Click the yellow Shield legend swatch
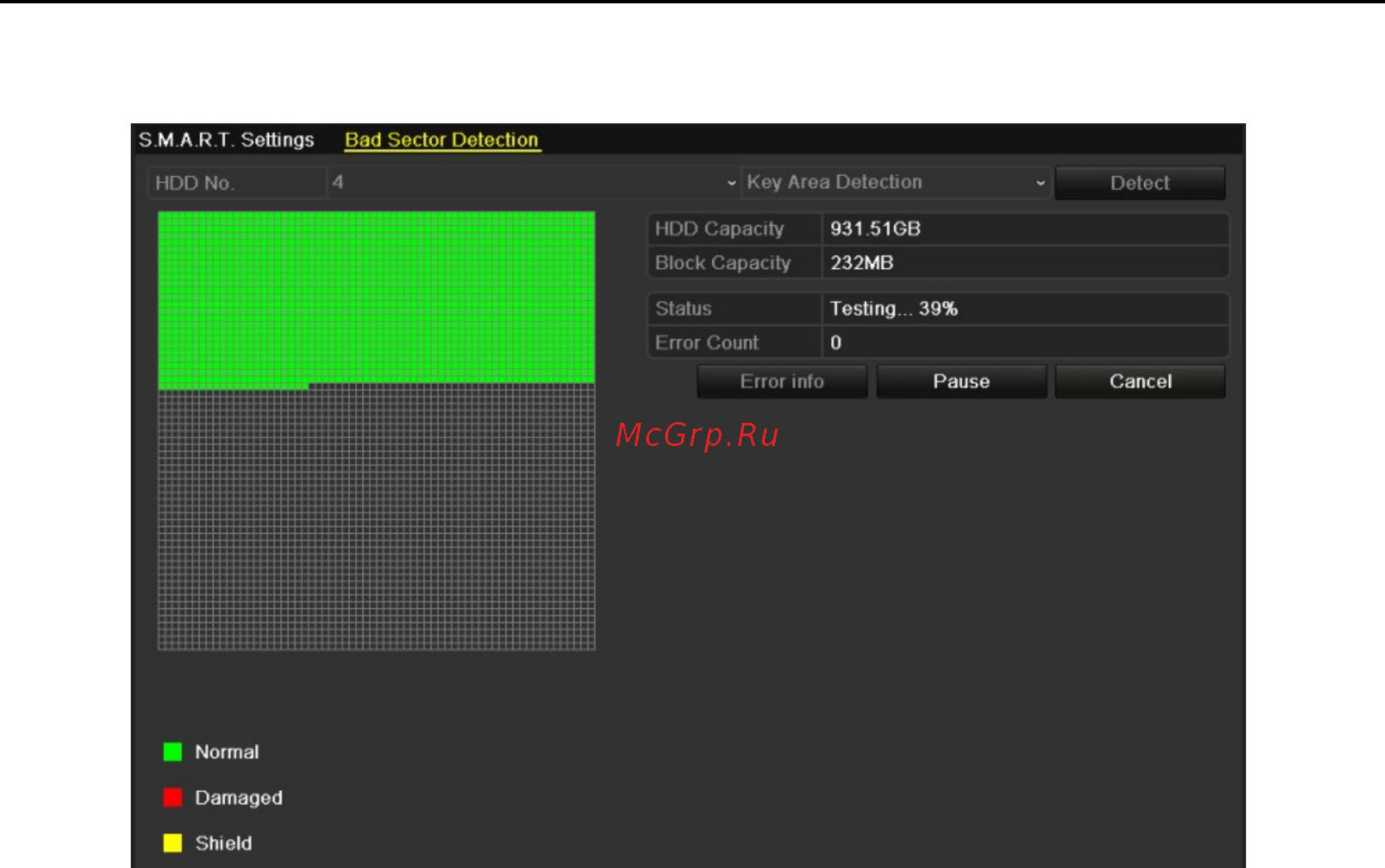The image size is (1385, 868). (172, 842)
